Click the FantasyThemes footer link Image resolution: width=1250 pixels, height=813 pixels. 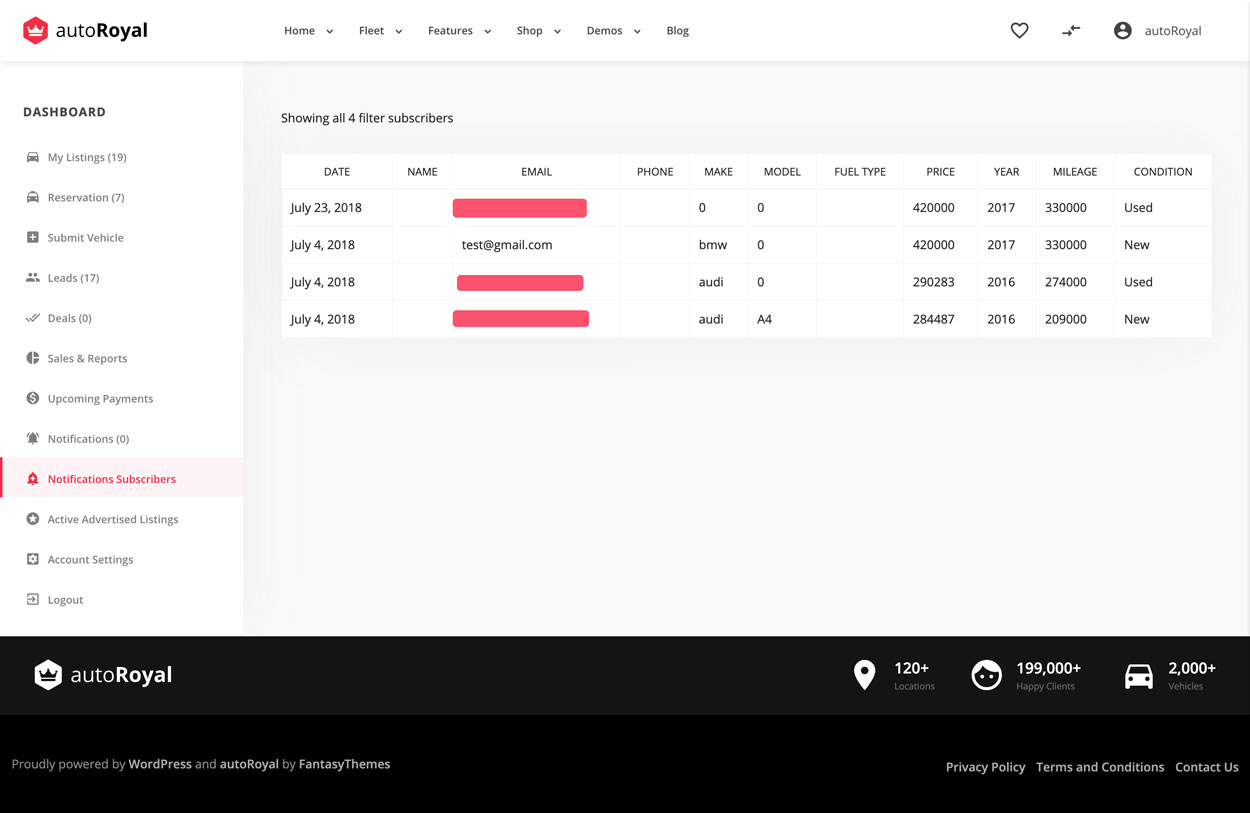click(344, 764)
